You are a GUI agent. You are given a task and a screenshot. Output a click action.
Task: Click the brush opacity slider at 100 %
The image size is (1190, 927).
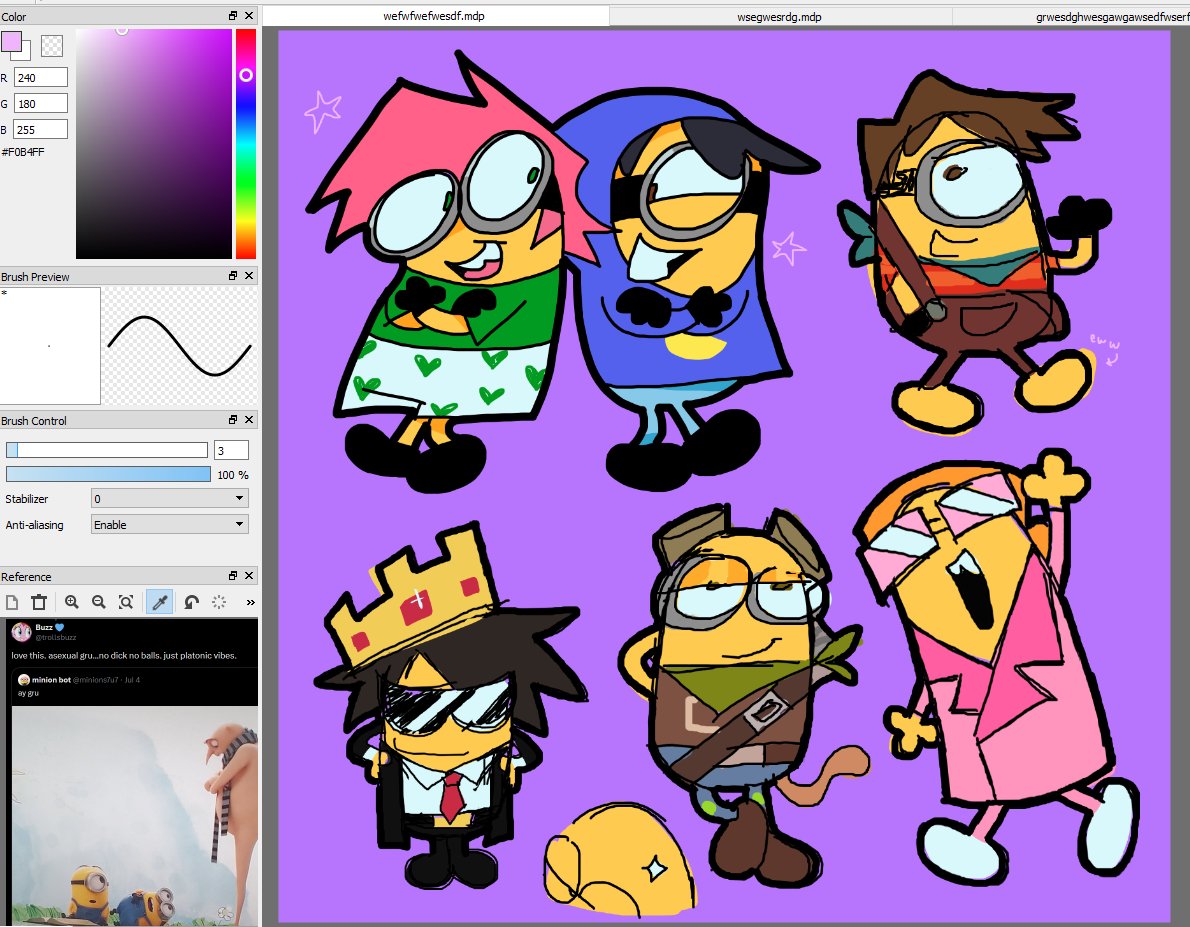click(109, 475)
